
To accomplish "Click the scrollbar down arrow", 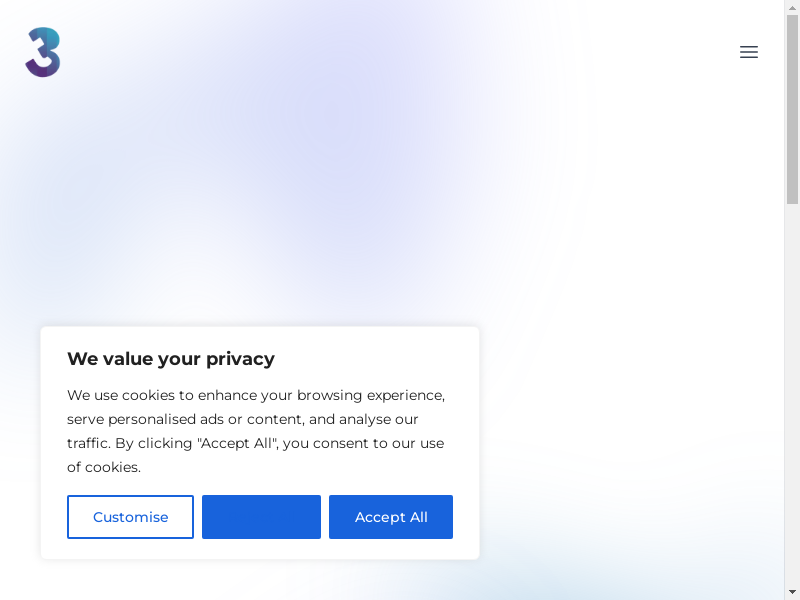I will coord(792,592).
